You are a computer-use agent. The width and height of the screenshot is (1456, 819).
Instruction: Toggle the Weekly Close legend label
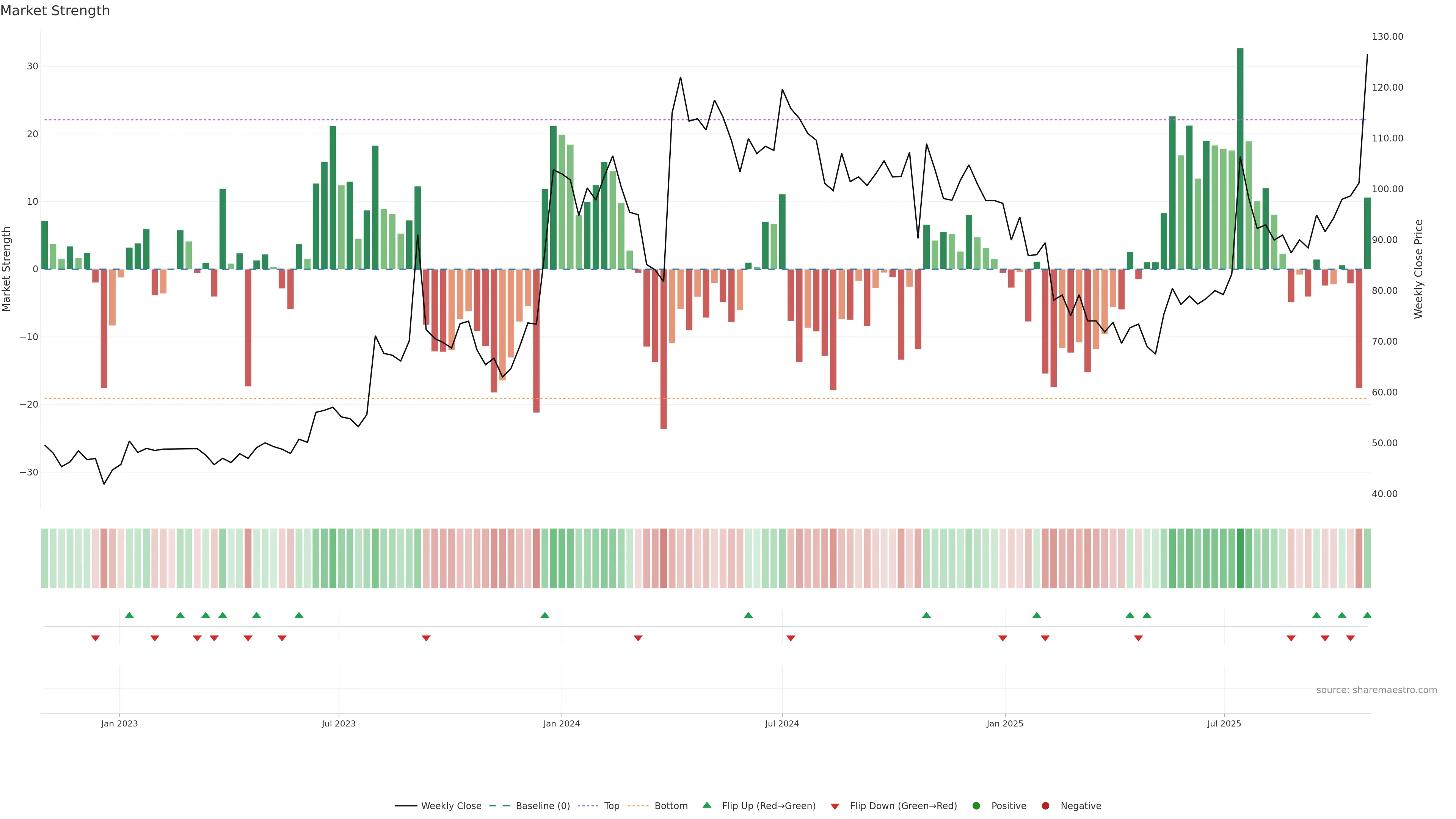tap(451, 805)
